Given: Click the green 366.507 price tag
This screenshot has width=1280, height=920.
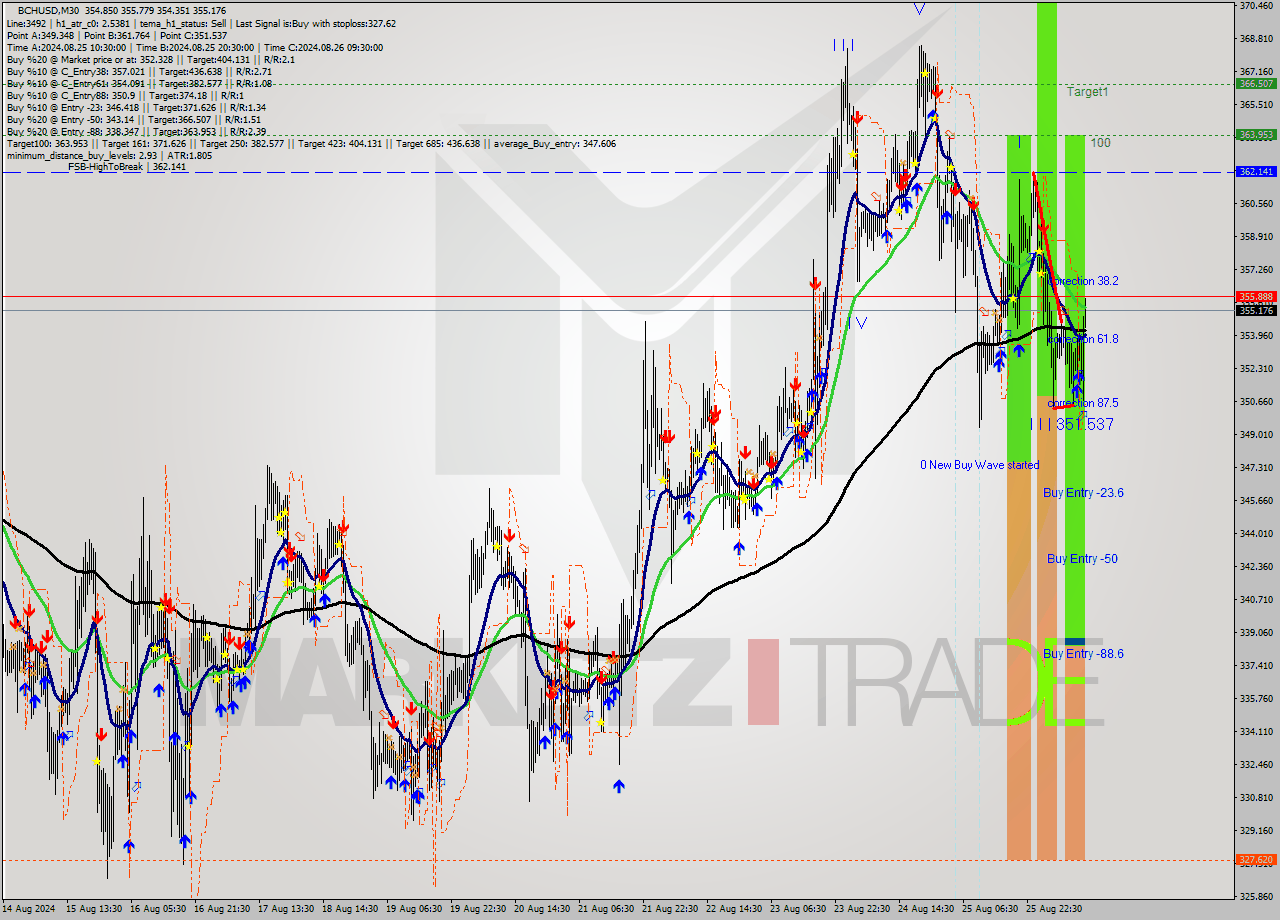Looking at the screenshot, I should [x=1256, y=84].
